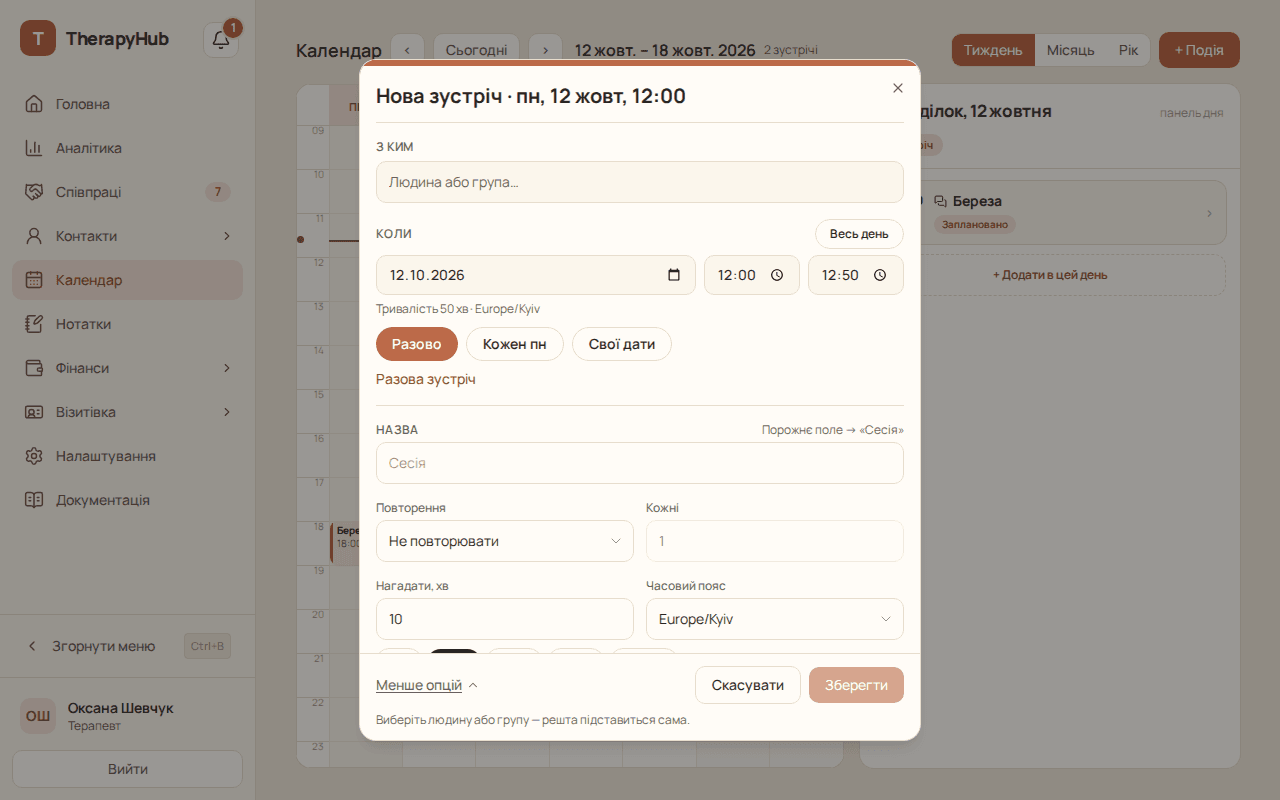Click the clock icon in 12:00 field

pos(777,275)
